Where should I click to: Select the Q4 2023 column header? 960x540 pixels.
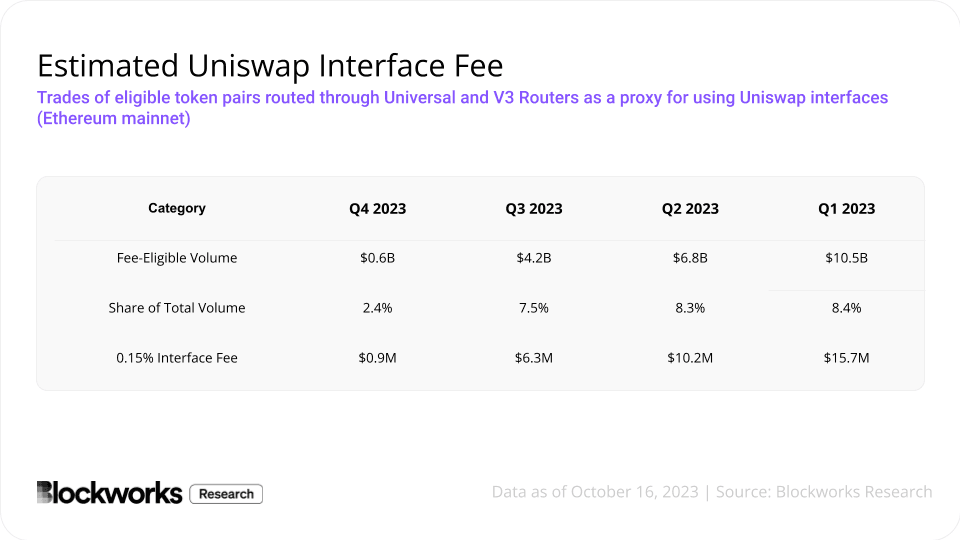(378, 209)
